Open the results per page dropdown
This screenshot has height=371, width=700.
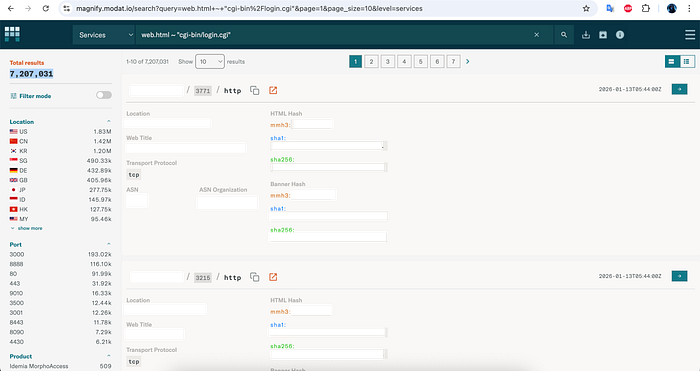click(209, 62)
